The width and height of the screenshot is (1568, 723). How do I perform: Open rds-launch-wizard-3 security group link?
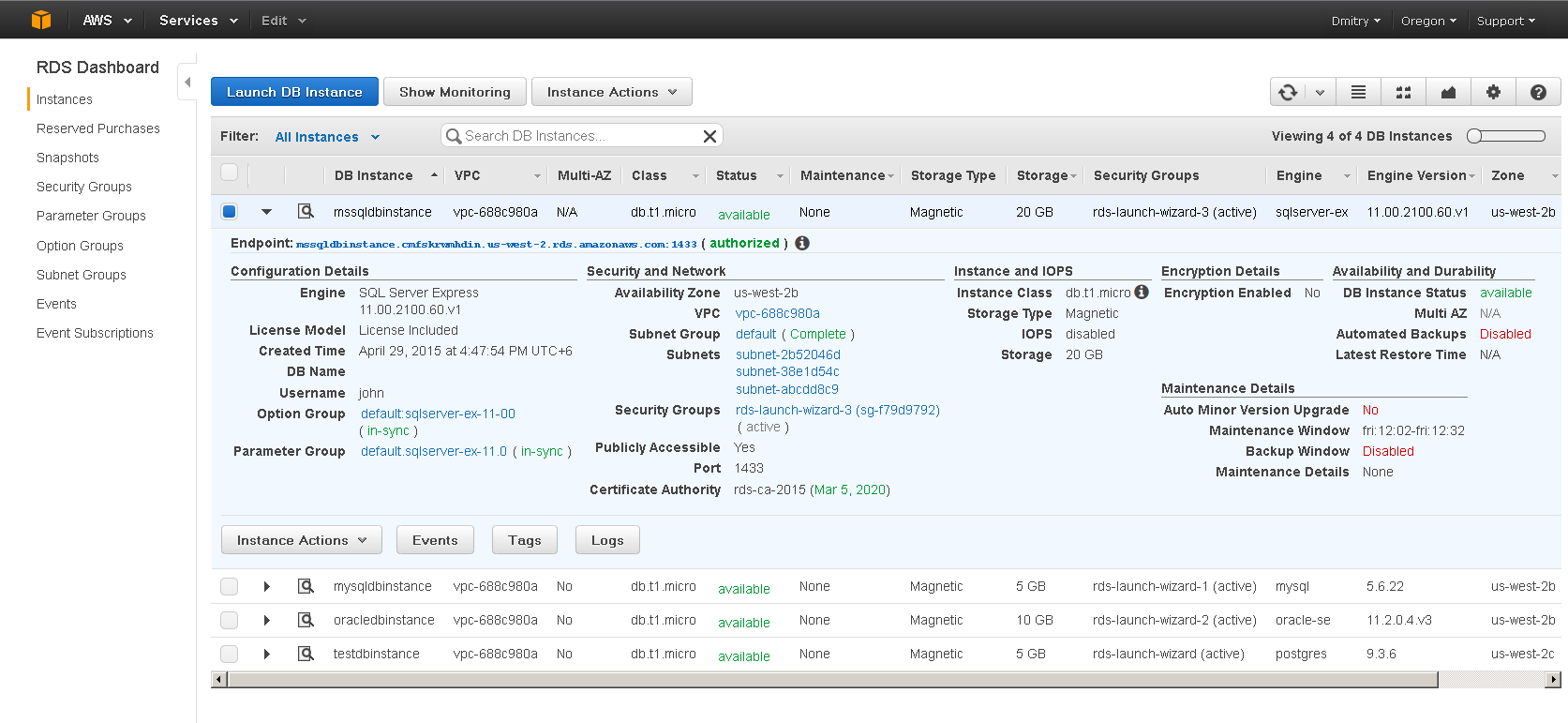click(837, 410)
